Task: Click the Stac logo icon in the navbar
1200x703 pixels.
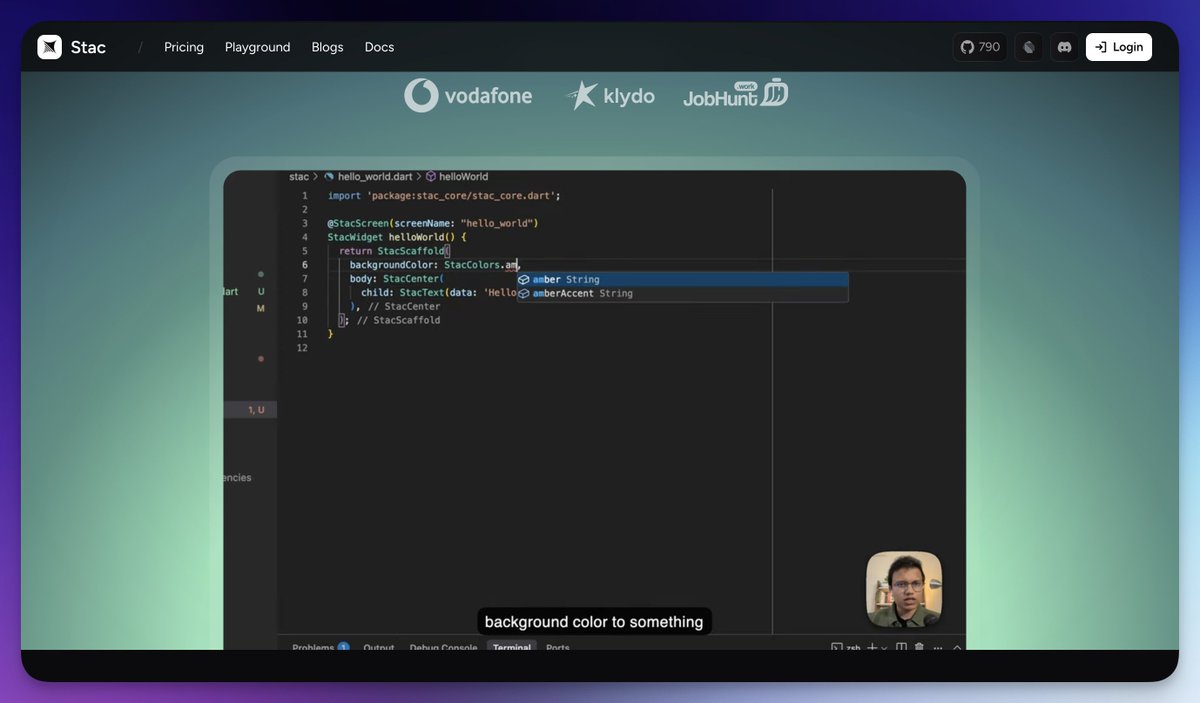Action: (49, 46)
